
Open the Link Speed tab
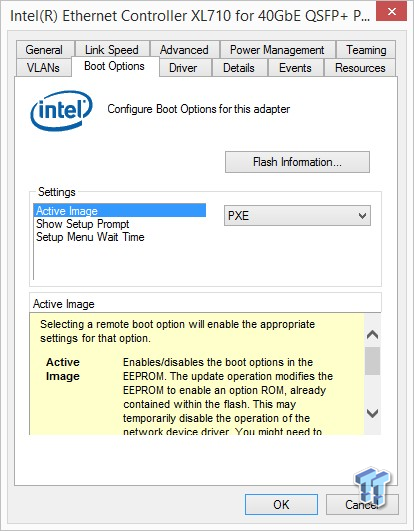[112, 50]
